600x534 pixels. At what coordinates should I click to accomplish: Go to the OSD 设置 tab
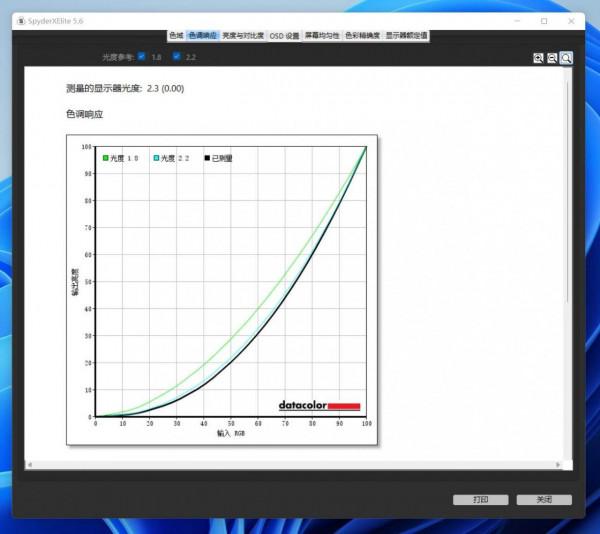tap(284, 35)
